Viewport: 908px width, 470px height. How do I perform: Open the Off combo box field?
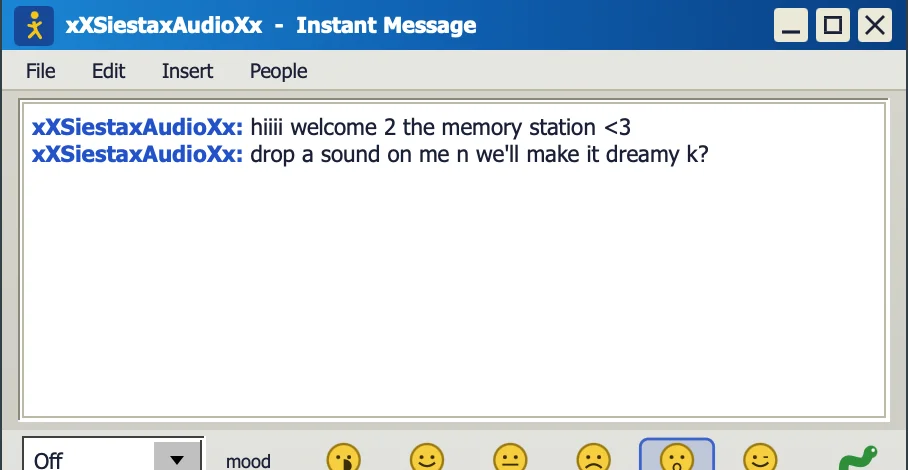pos(113,454)
